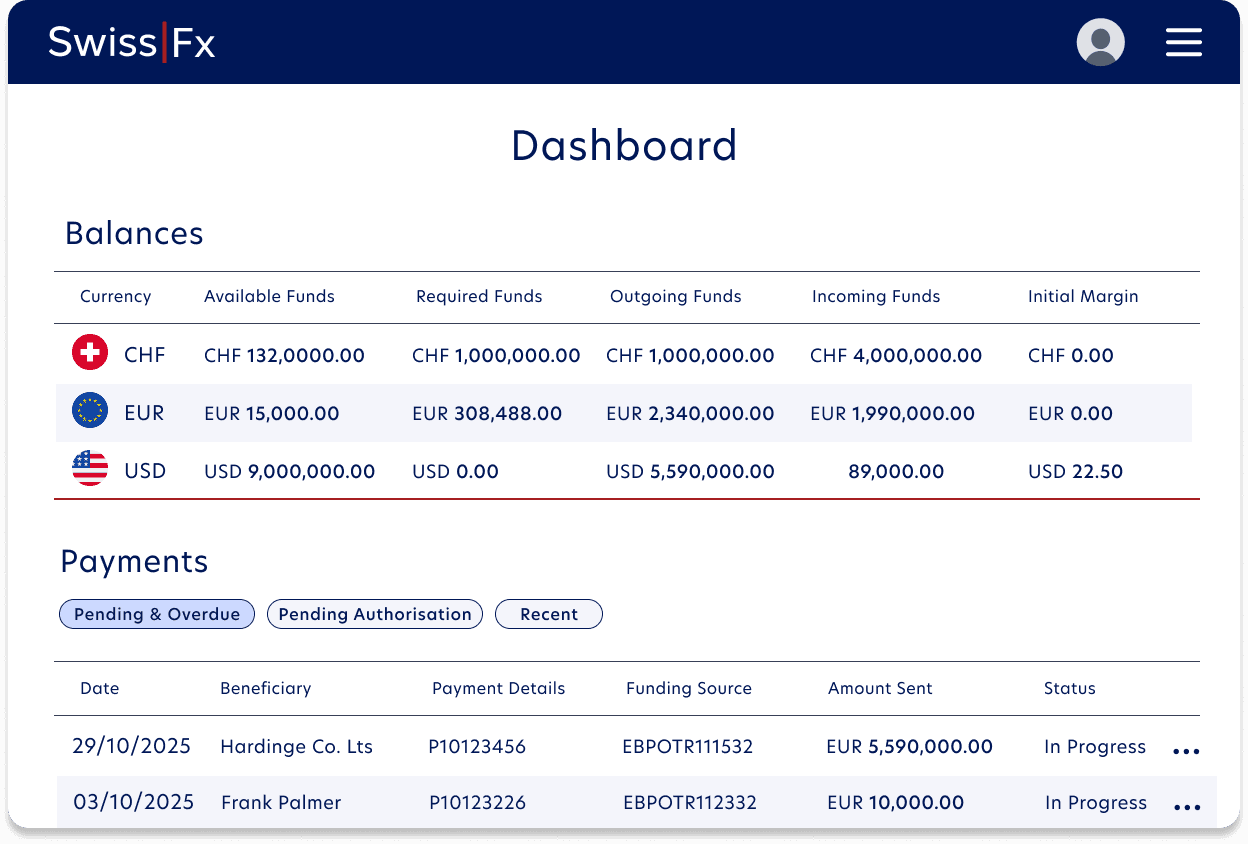
Task: Open actions menu for Frank Palmer payment
Action: (x=1186, y=806)
